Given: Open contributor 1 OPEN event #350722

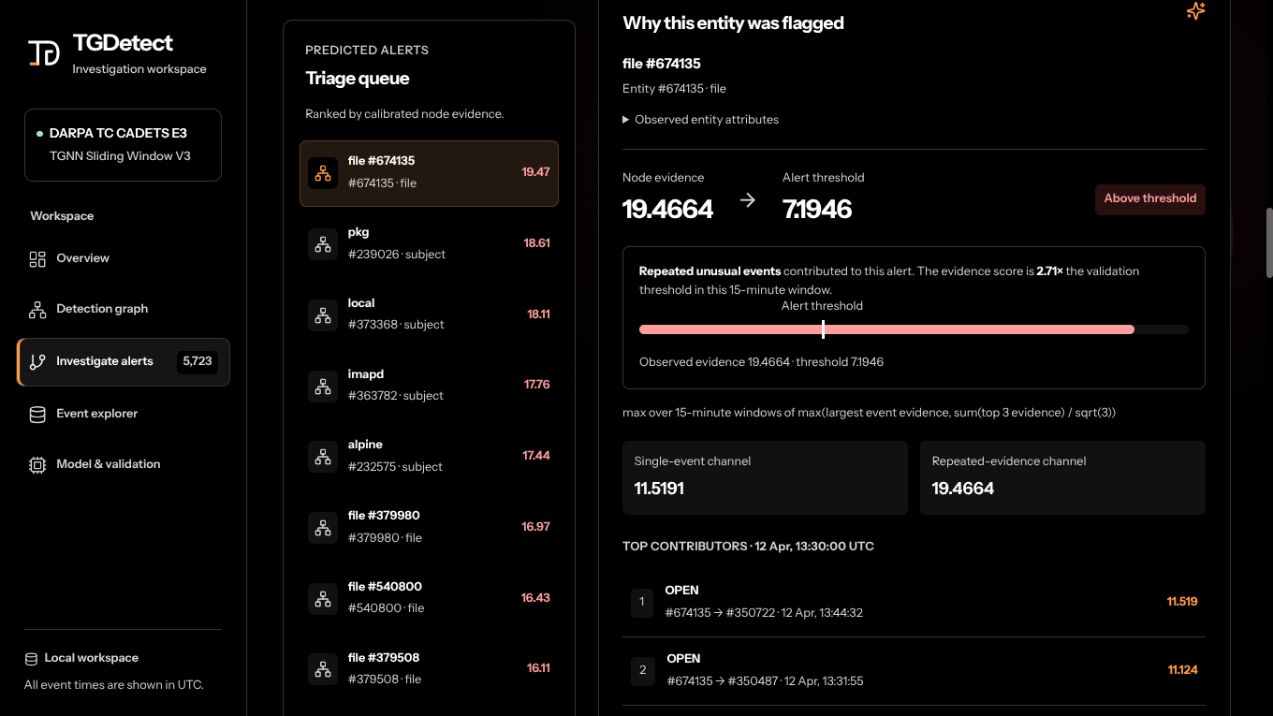Looking at the screenshot, I should [914, 602].
